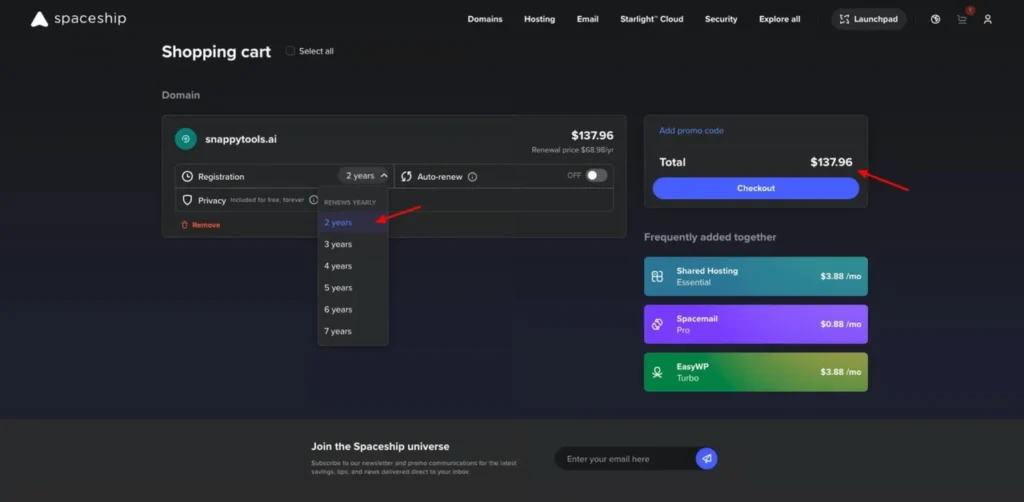Select 3 years from registration list
Screen dimensions: 1024x502
coord(338,244)
